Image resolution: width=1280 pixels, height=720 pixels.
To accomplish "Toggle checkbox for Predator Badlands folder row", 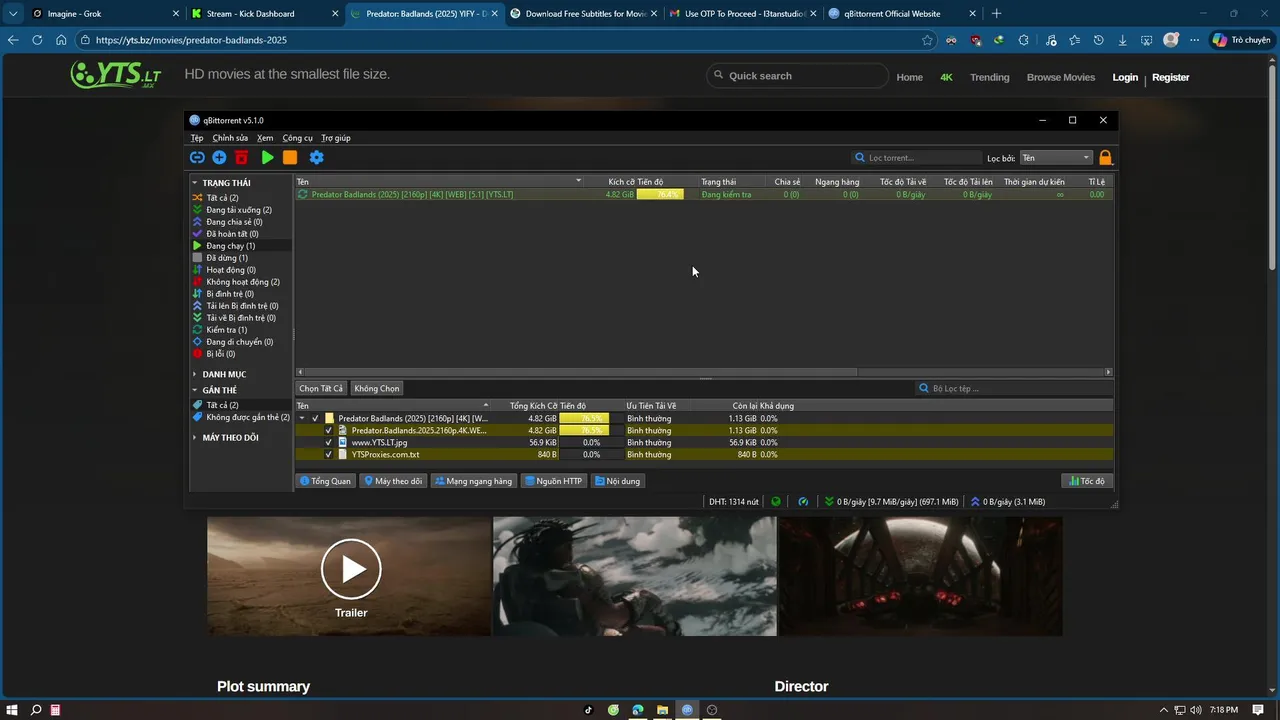I will (x=315, y=418).
